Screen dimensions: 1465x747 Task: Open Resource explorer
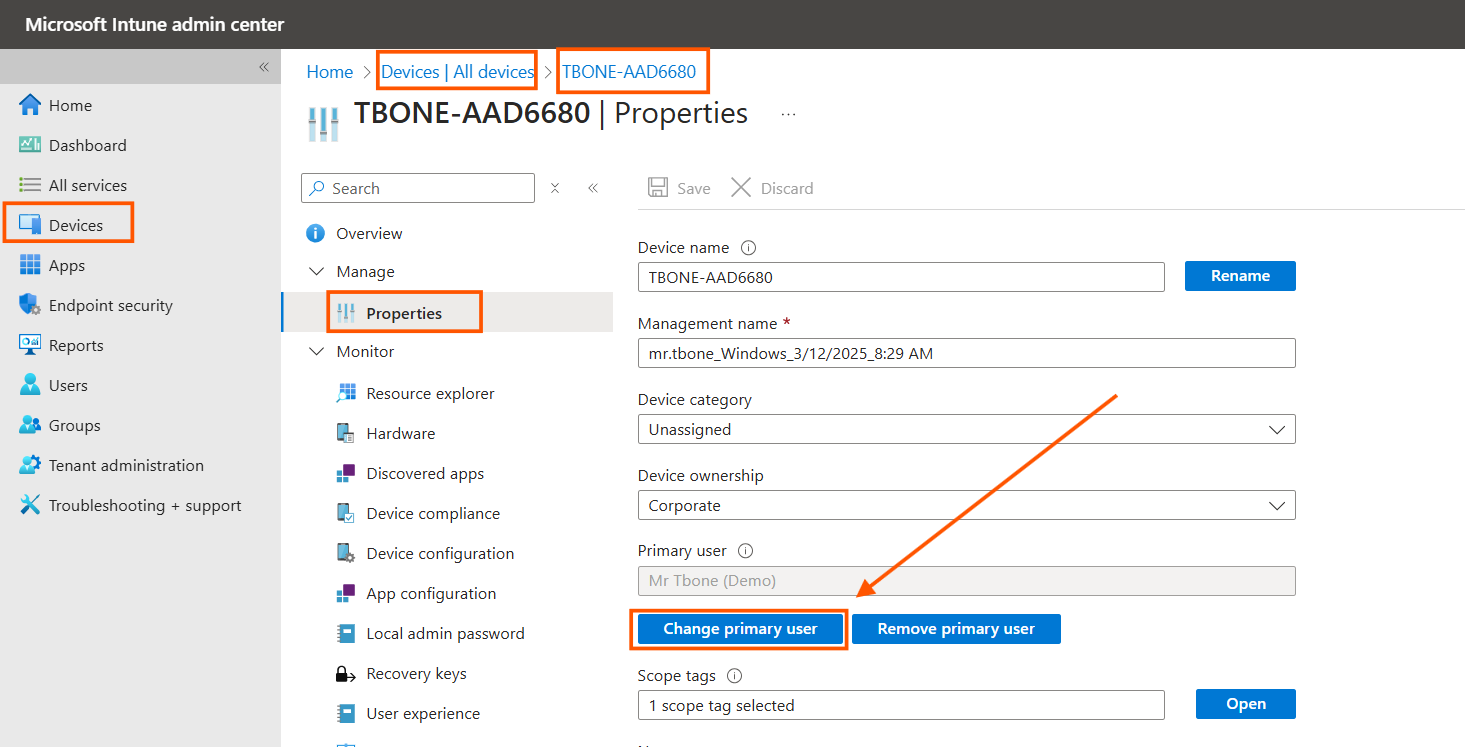pos(430,393)
